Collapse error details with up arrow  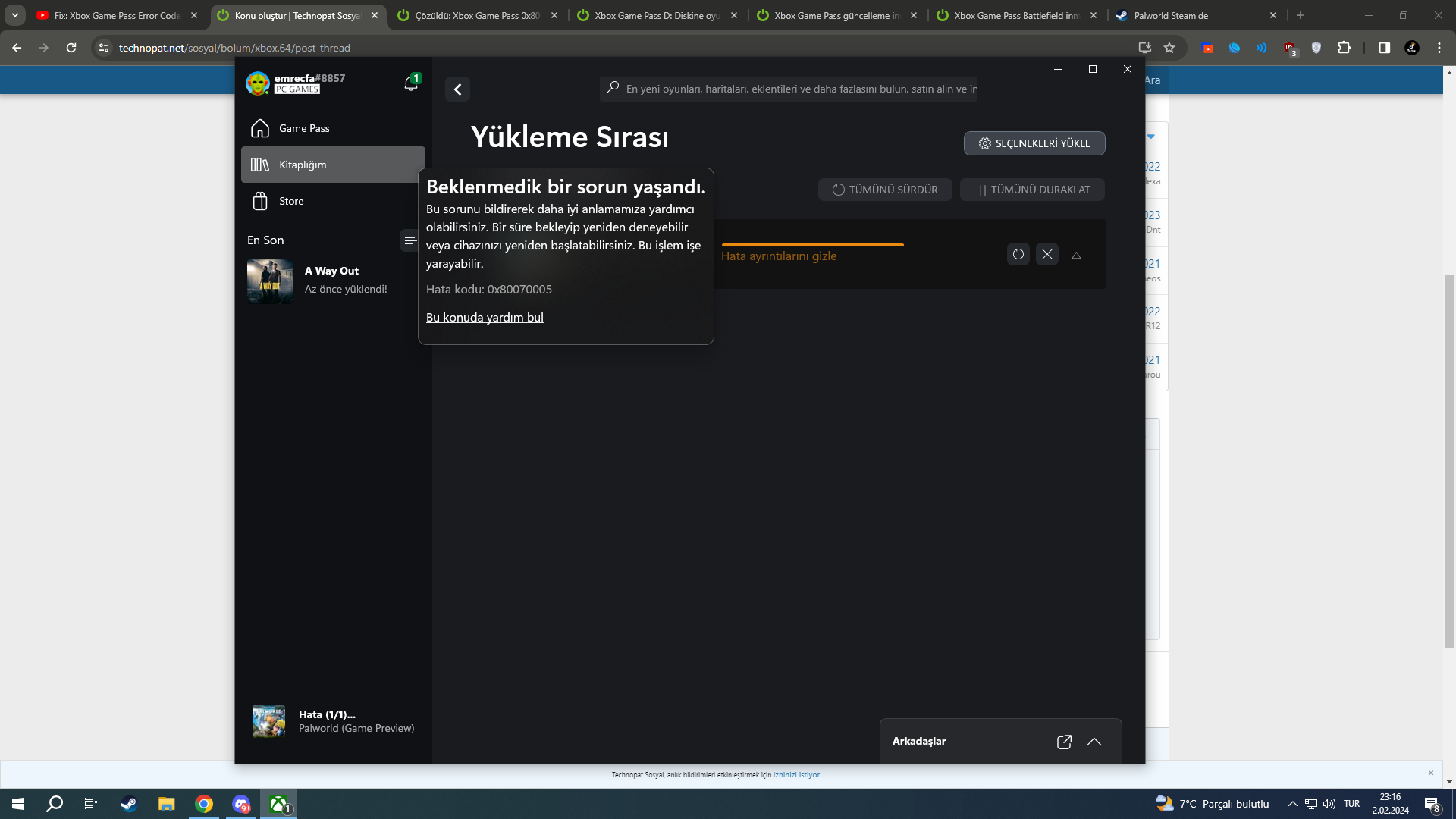pyautogui.click(x=1076, y=256)
